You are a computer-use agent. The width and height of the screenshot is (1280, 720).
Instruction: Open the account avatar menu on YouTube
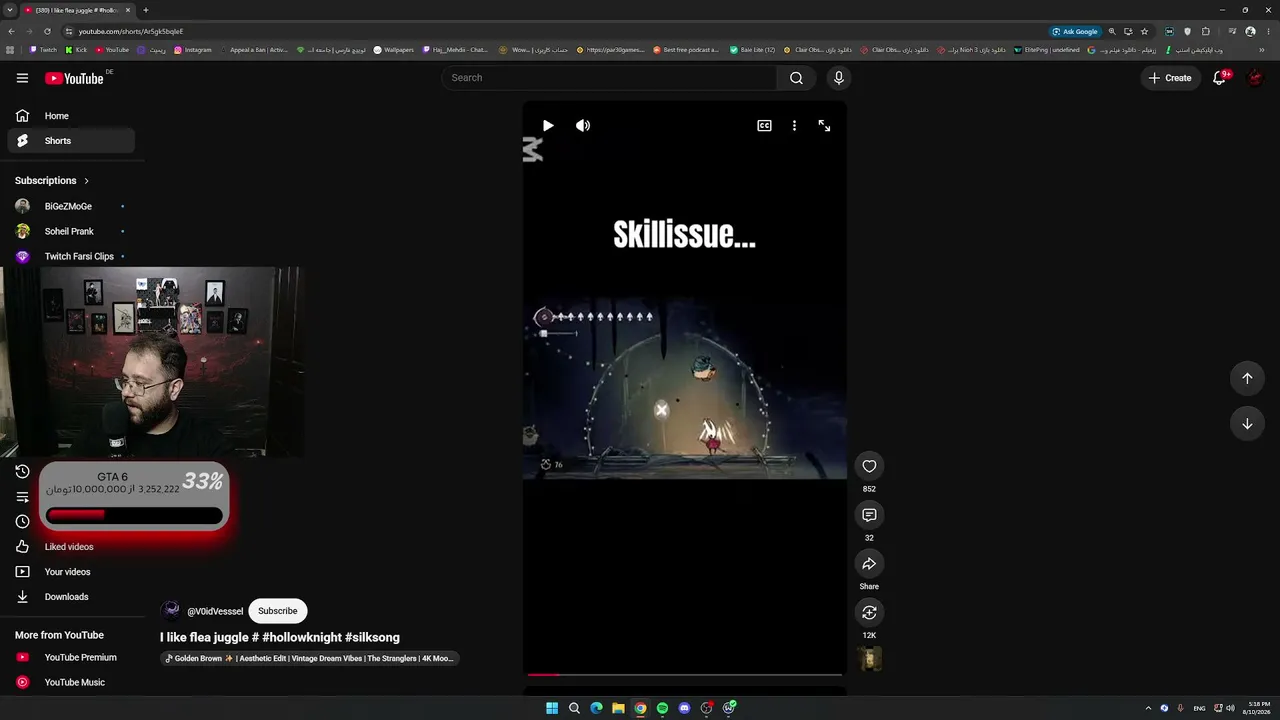(1255, 78)
